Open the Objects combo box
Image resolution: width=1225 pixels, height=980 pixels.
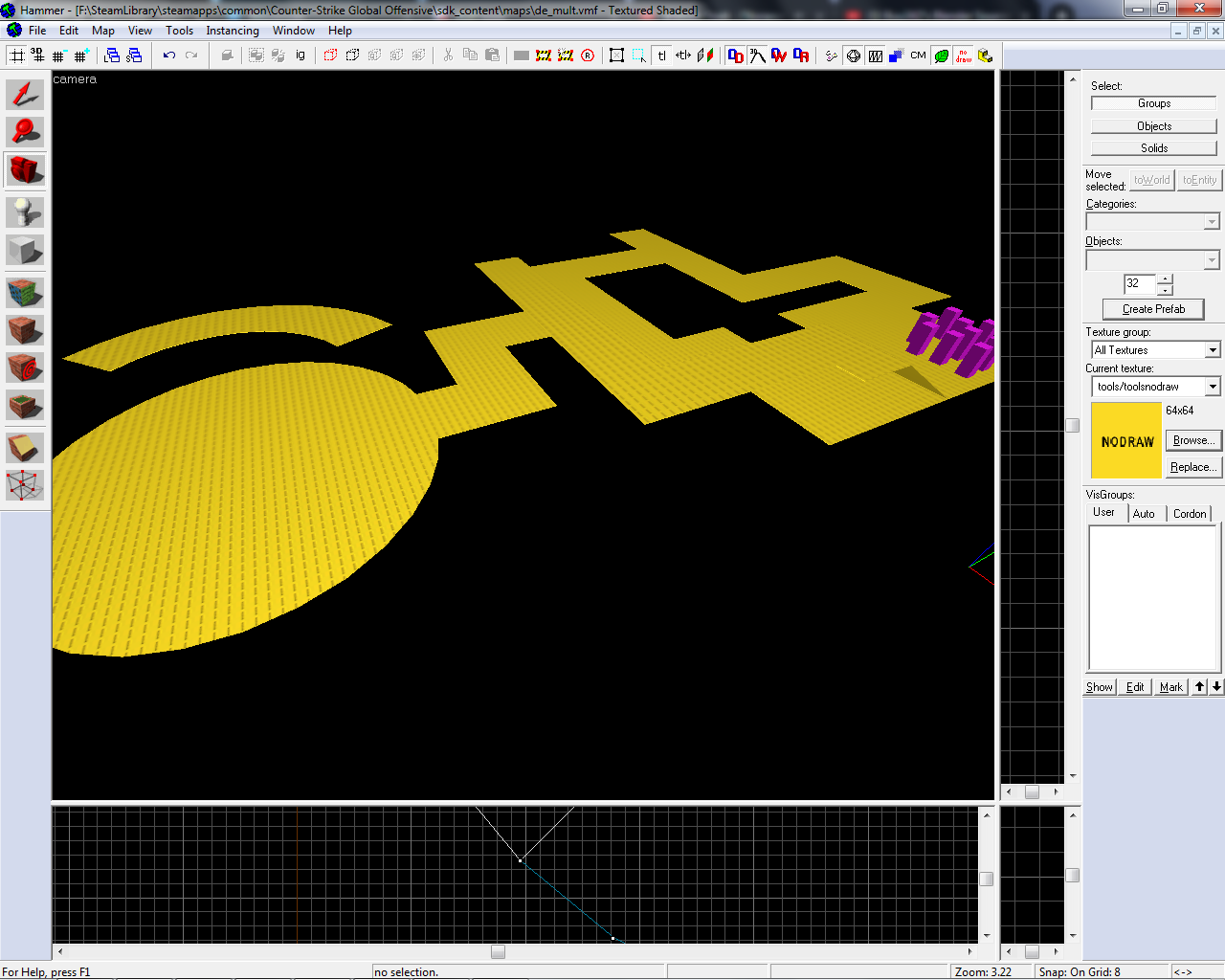[1152, 260]
